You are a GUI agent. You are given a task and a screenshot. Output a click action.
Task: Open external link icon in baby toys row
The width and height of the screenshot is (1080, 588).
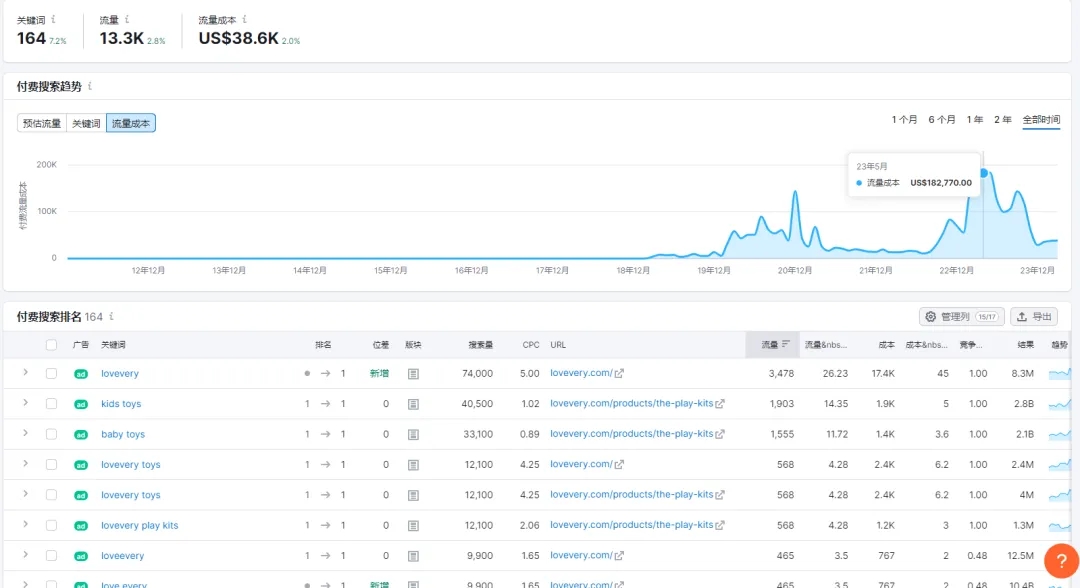point(720,434)
